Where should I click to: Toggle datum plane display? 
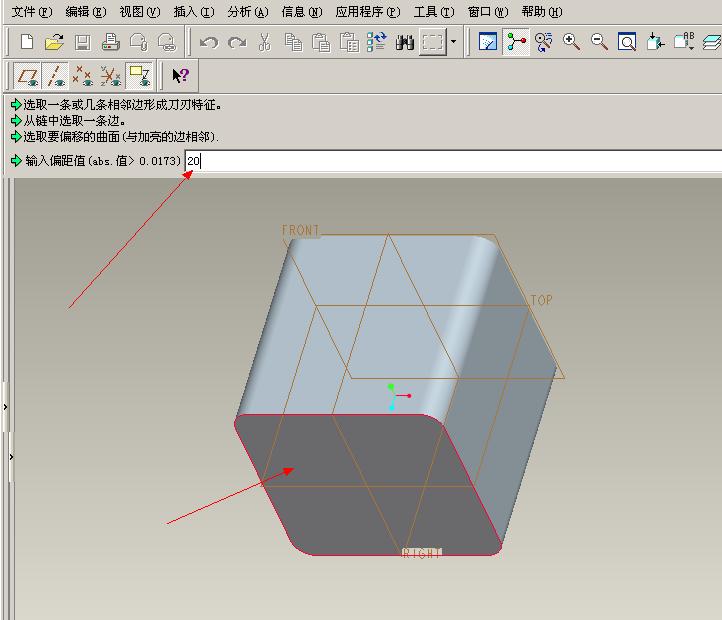pos(27,76)
